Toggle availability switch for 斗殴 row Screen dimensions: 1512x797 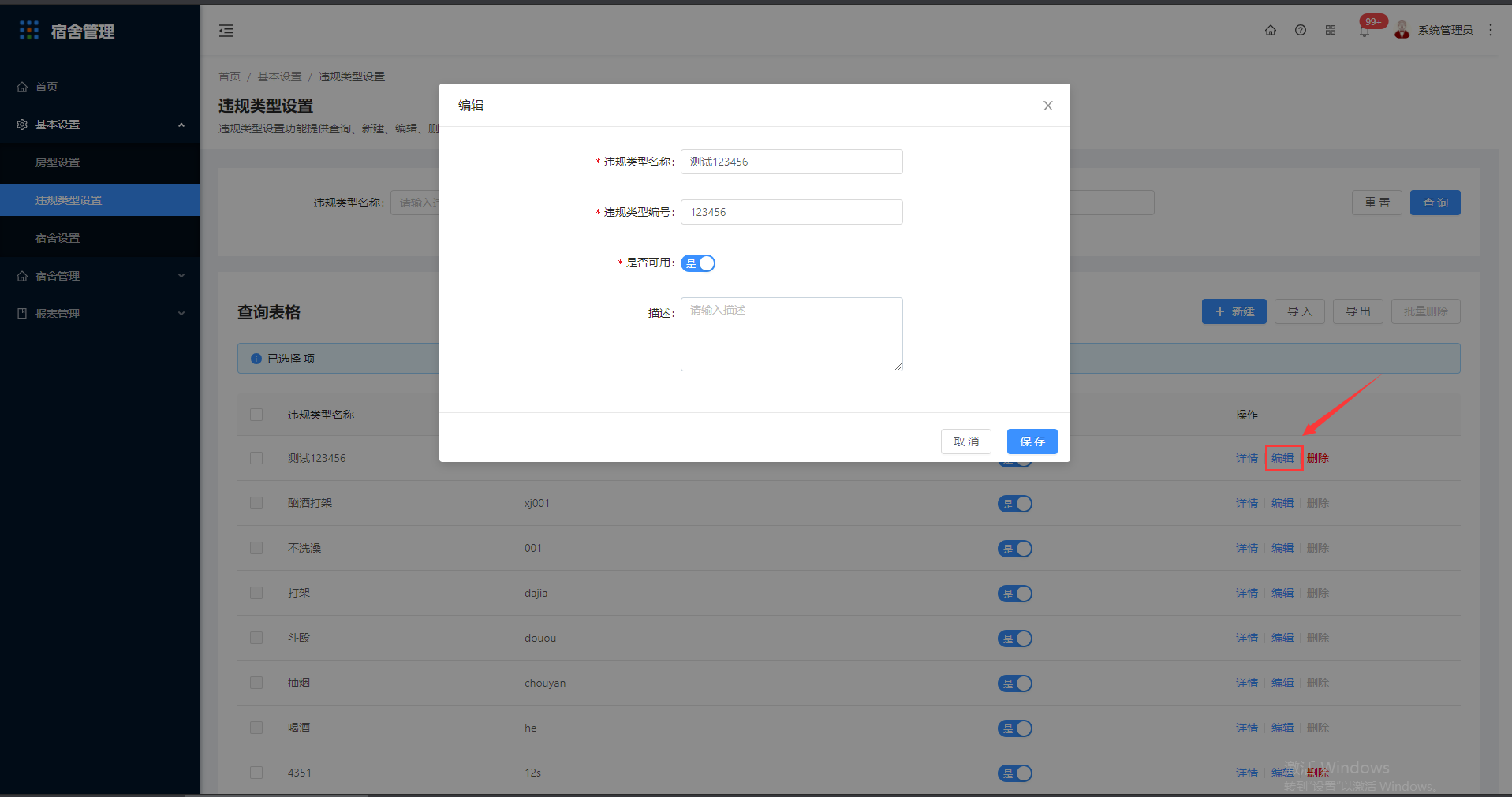tap(1015, 639)
